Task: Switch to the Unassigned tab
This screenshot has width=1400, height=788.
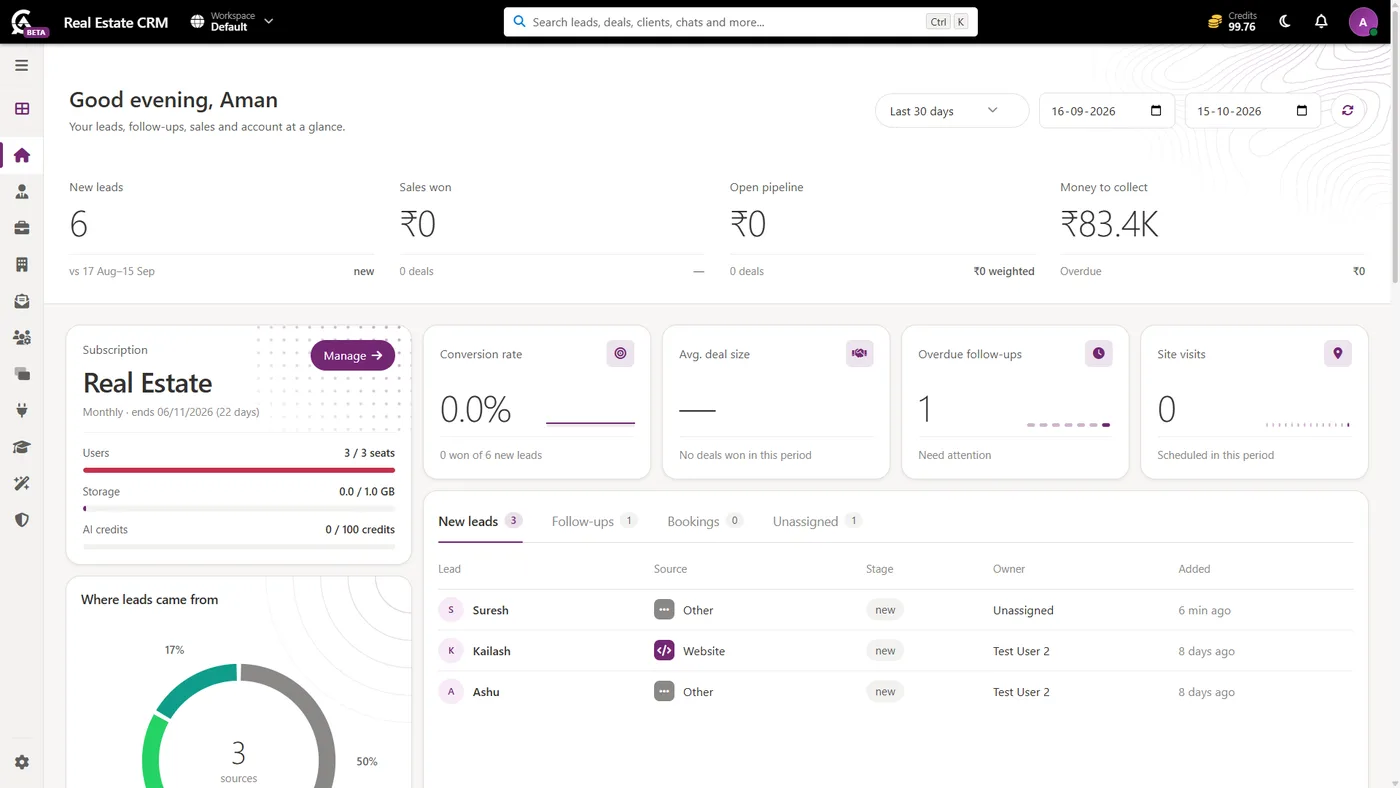Action: point(817,521)
